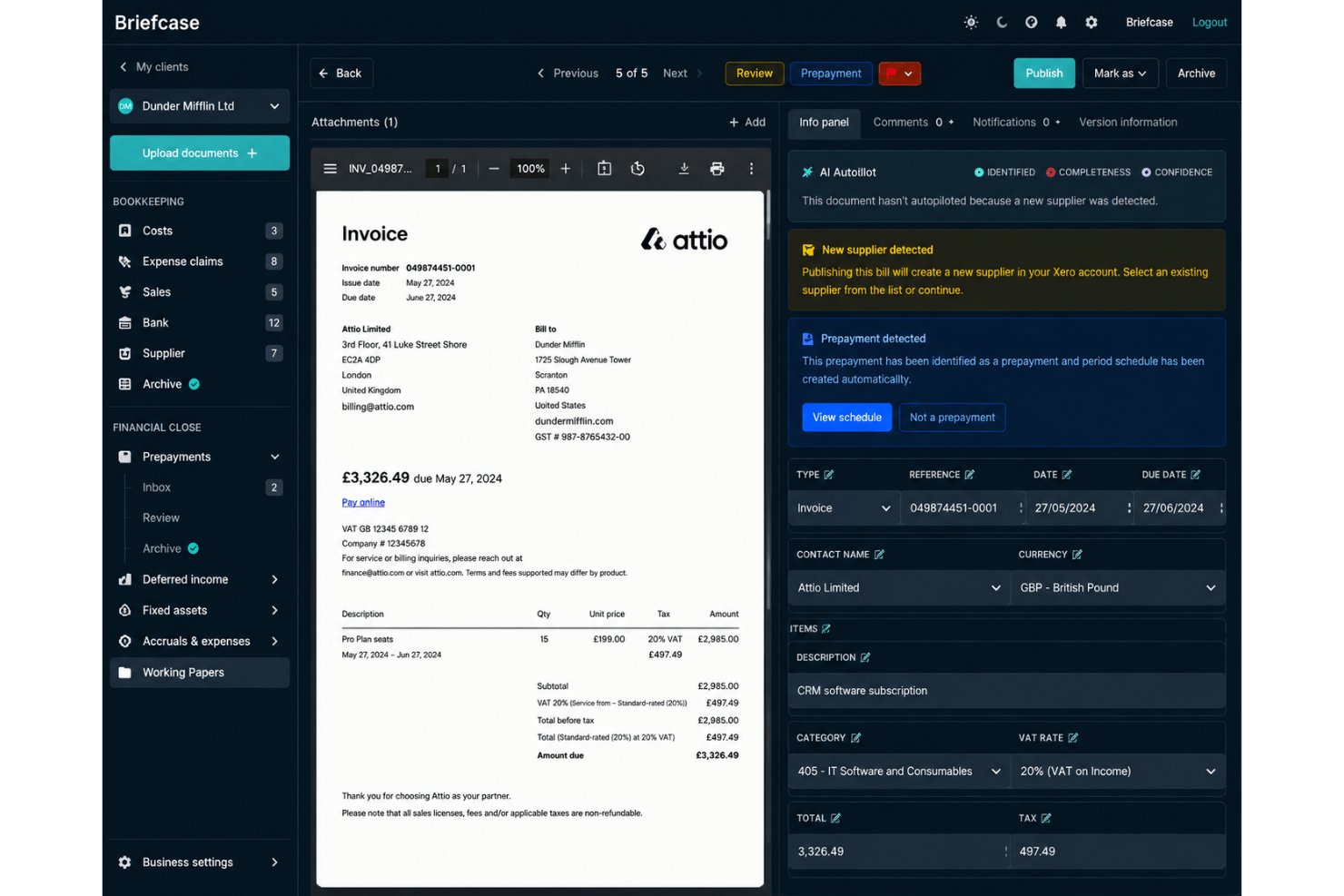The image size is (1344, 896).
Task: Expand Accruals & expenses section
Action: [x=275, y=642]
